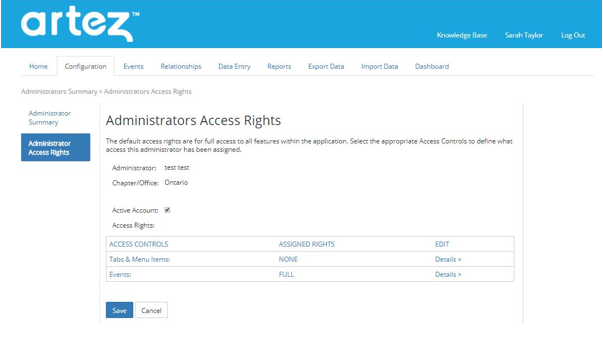Switch to the Reports tab
The image size is (603, 360).
(279, 66)
